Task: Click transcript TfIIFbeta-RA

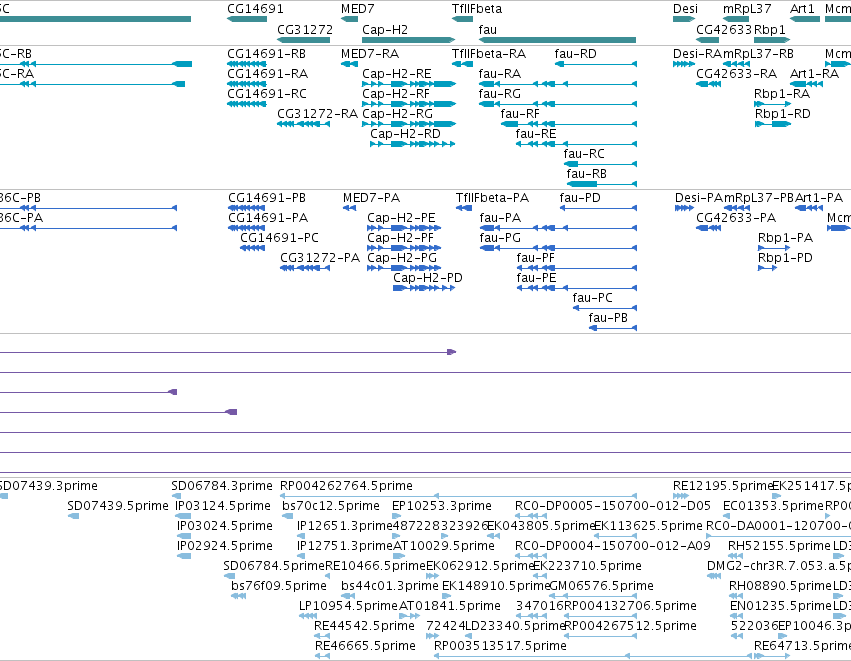Action: [x=462, y=64]
